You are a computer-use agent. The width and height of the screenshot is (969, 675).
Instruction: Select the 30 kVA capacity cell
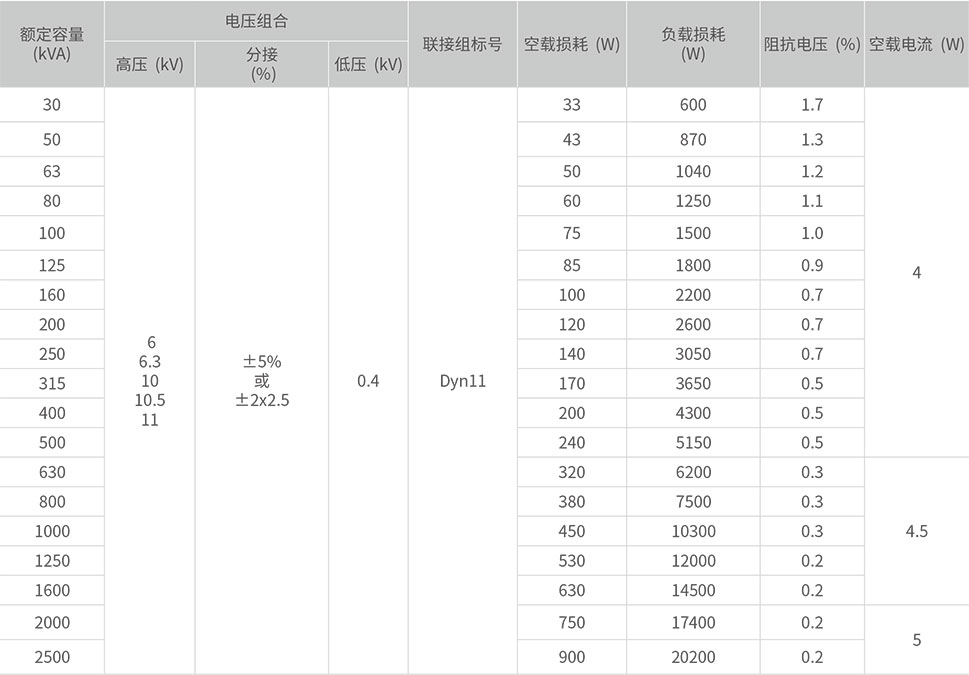[52, 105]
